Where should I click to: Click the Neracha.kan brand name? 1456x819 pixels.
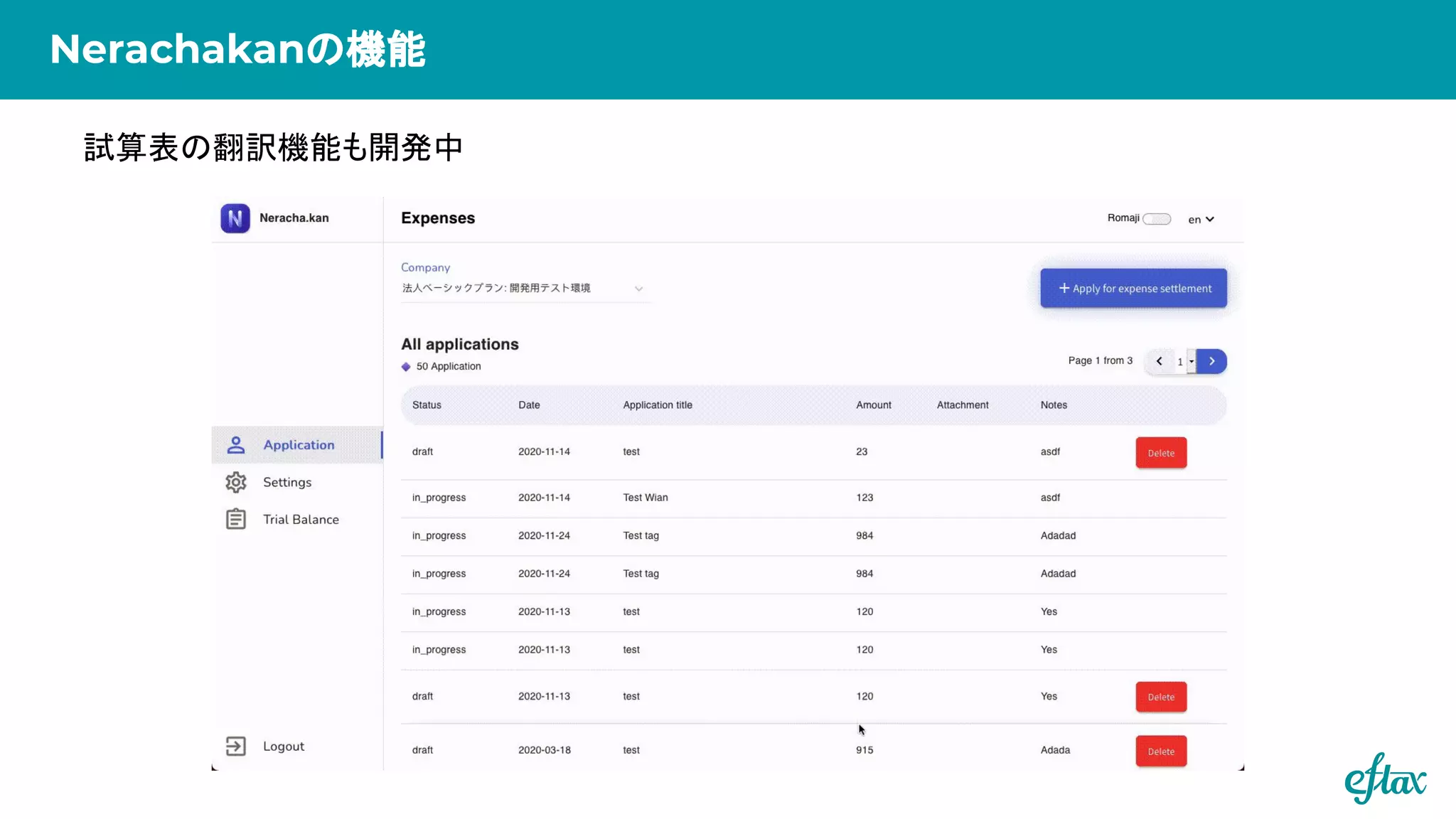294,218
